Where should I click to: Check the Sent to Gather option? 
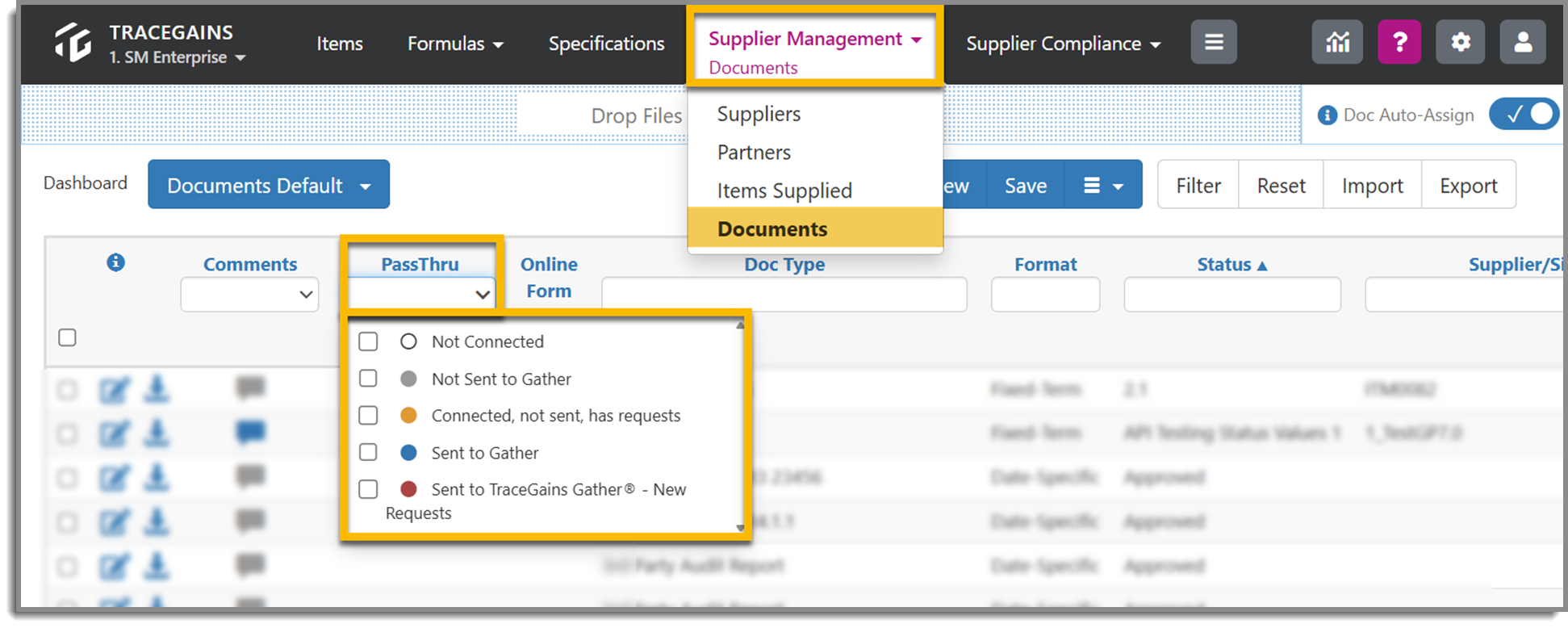368,452
